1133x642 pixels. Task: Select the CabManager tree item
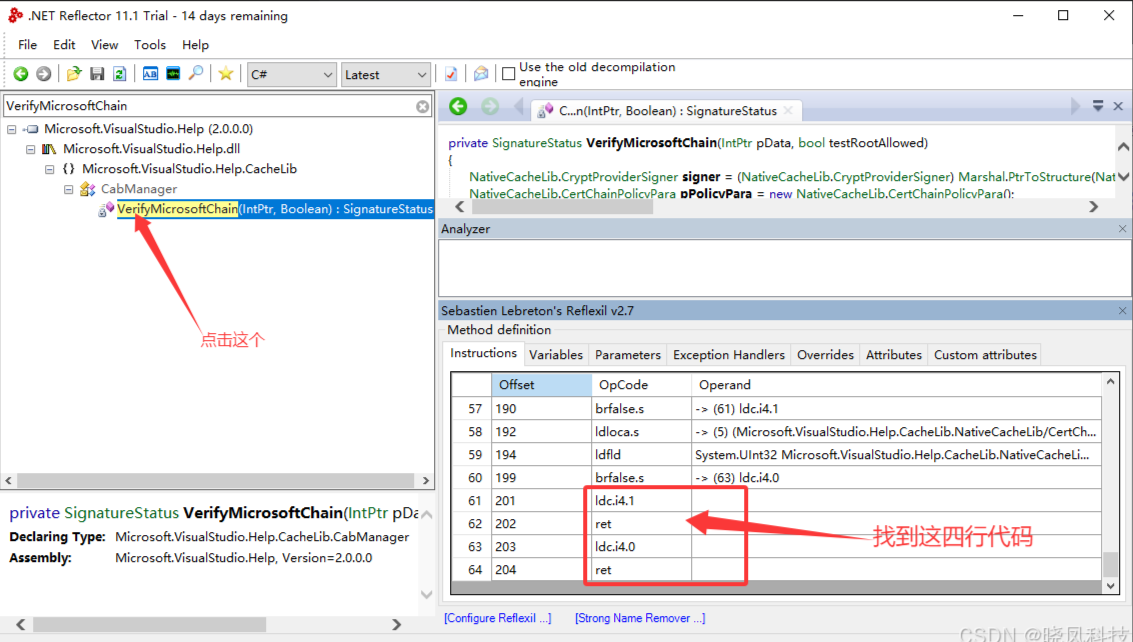[x=139, y=189]
